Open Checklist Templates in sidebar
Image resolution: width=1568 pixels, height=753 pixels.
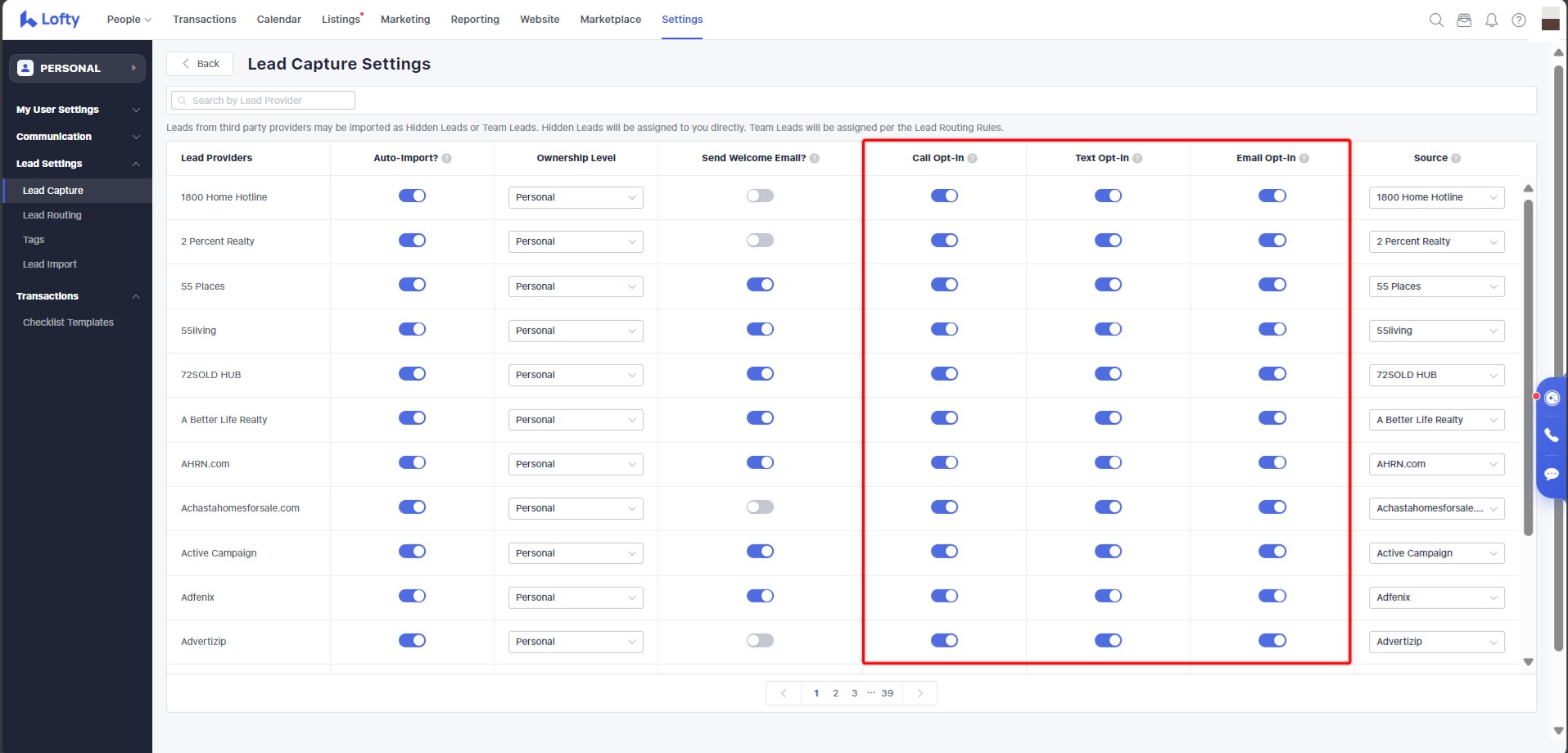pos(68,322)
